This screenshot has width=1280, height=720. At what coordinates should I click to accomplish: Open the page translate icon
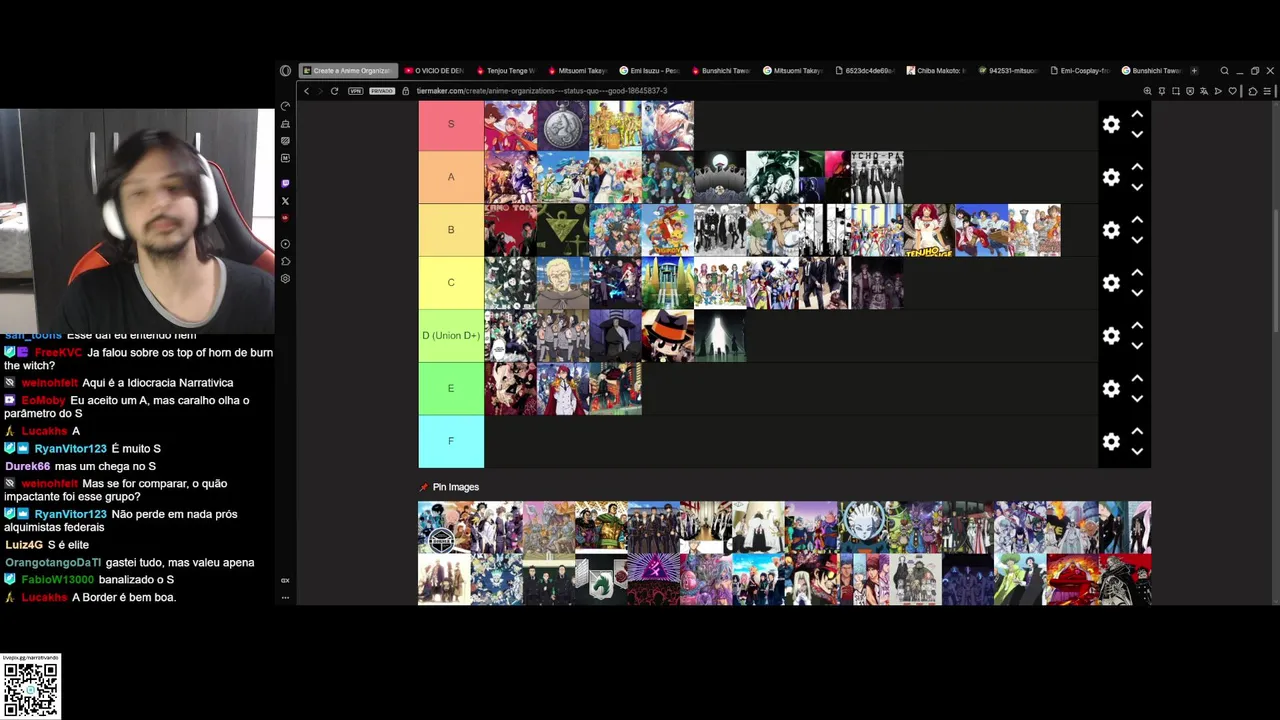point(1204,91)
